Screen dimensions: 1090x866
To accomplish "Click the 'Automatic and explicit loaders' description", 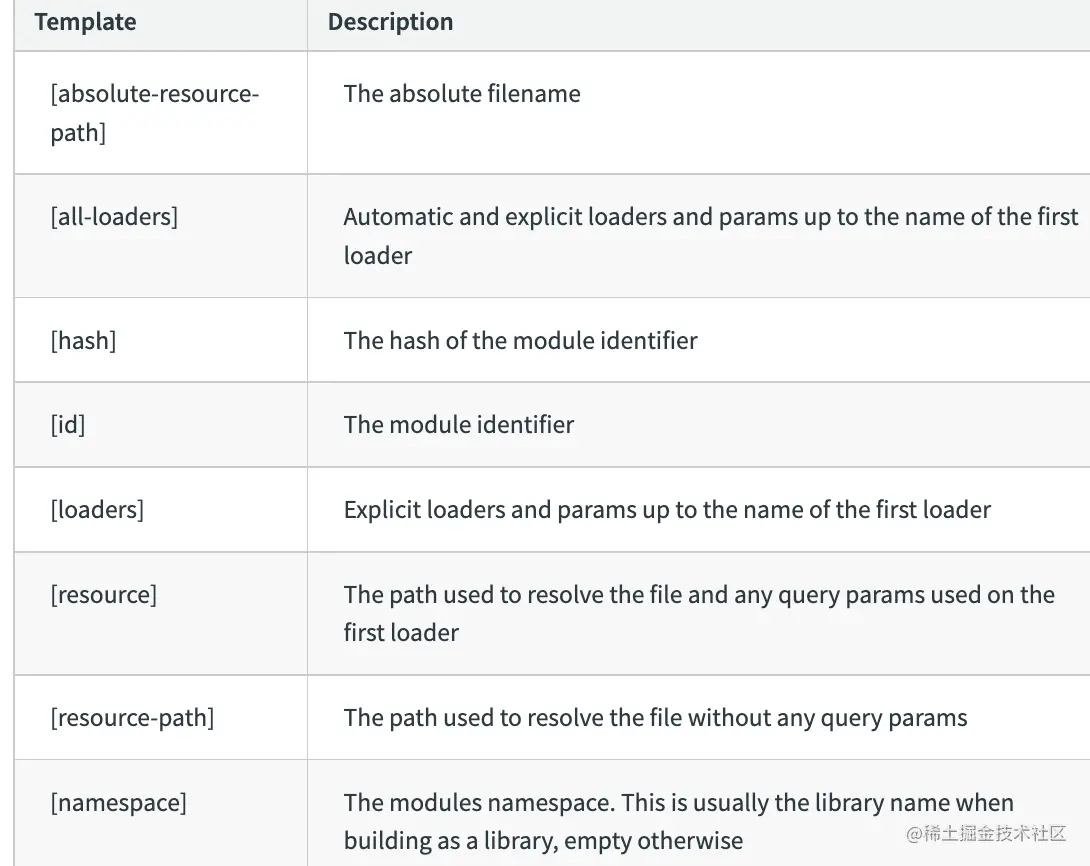I will 710,235.
